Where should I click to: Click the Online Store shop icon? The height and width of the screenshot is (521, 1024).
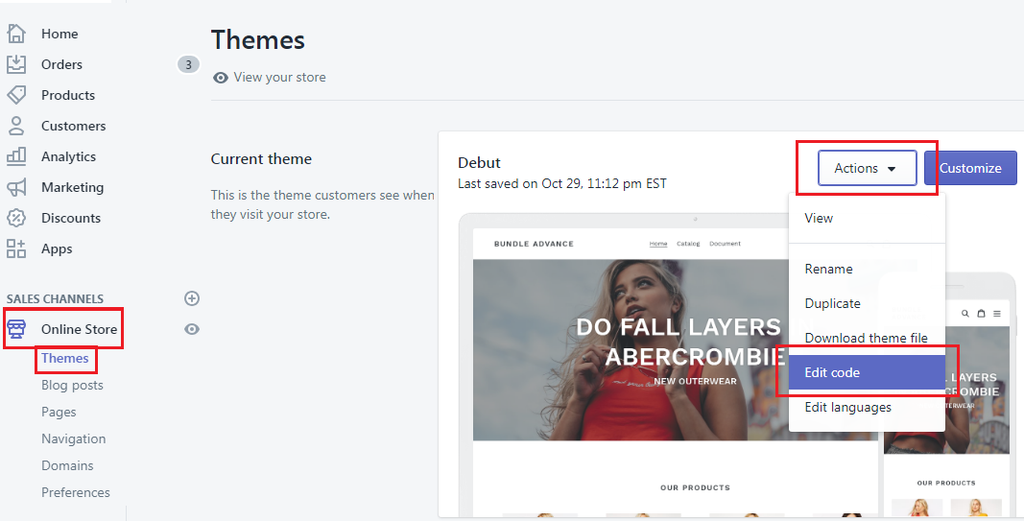coord(16,329)
